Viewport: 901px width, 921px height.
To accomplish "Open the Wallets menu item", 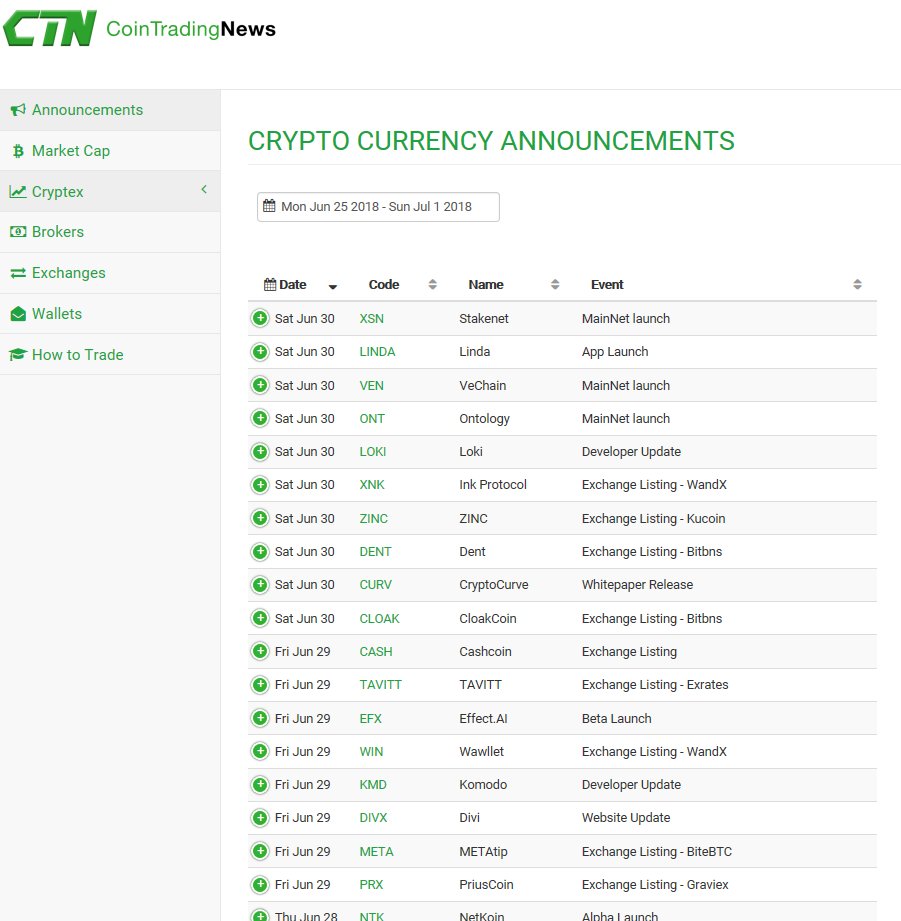I will [110, 314].
